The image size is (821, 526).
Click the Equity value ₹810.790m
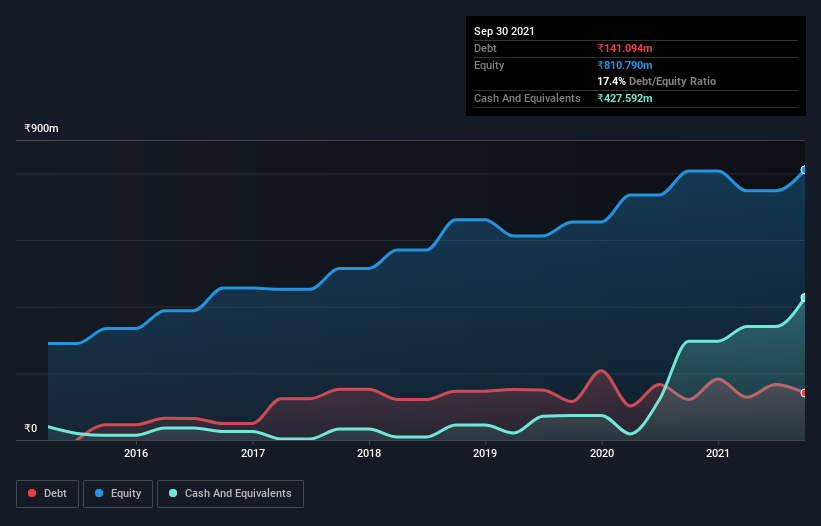pyautogui.click(x=625, y=65)
